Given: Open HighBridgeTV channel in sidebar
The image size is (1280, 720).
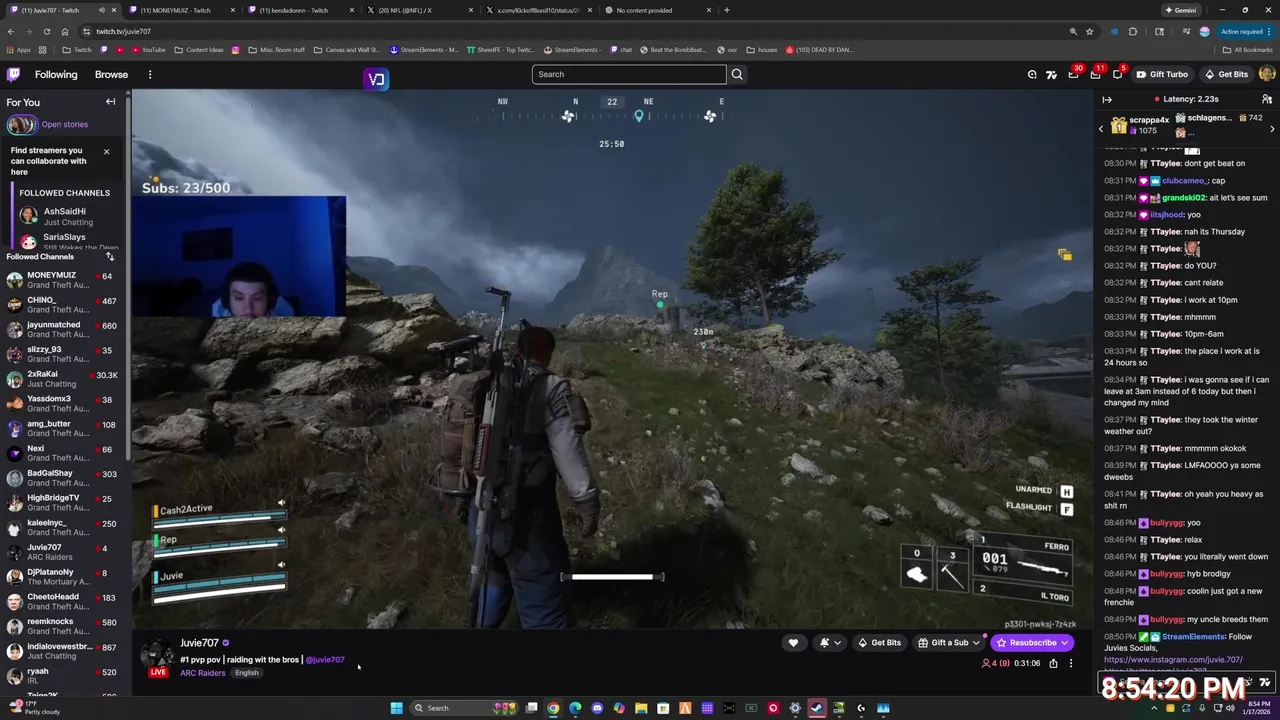Looking at the screenshot, I should point(63,503).
